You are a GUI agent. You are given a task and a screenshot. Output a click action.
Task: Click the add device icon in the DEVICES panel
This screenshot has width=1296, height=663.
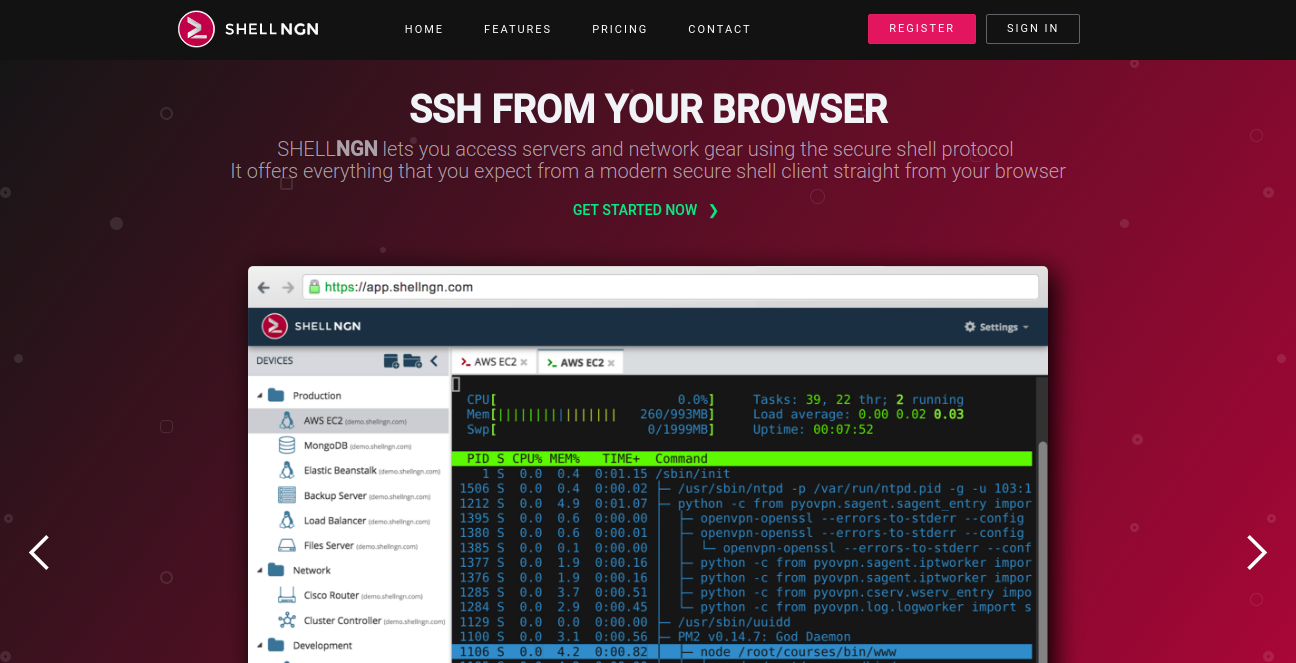click(x=391, y=361)
